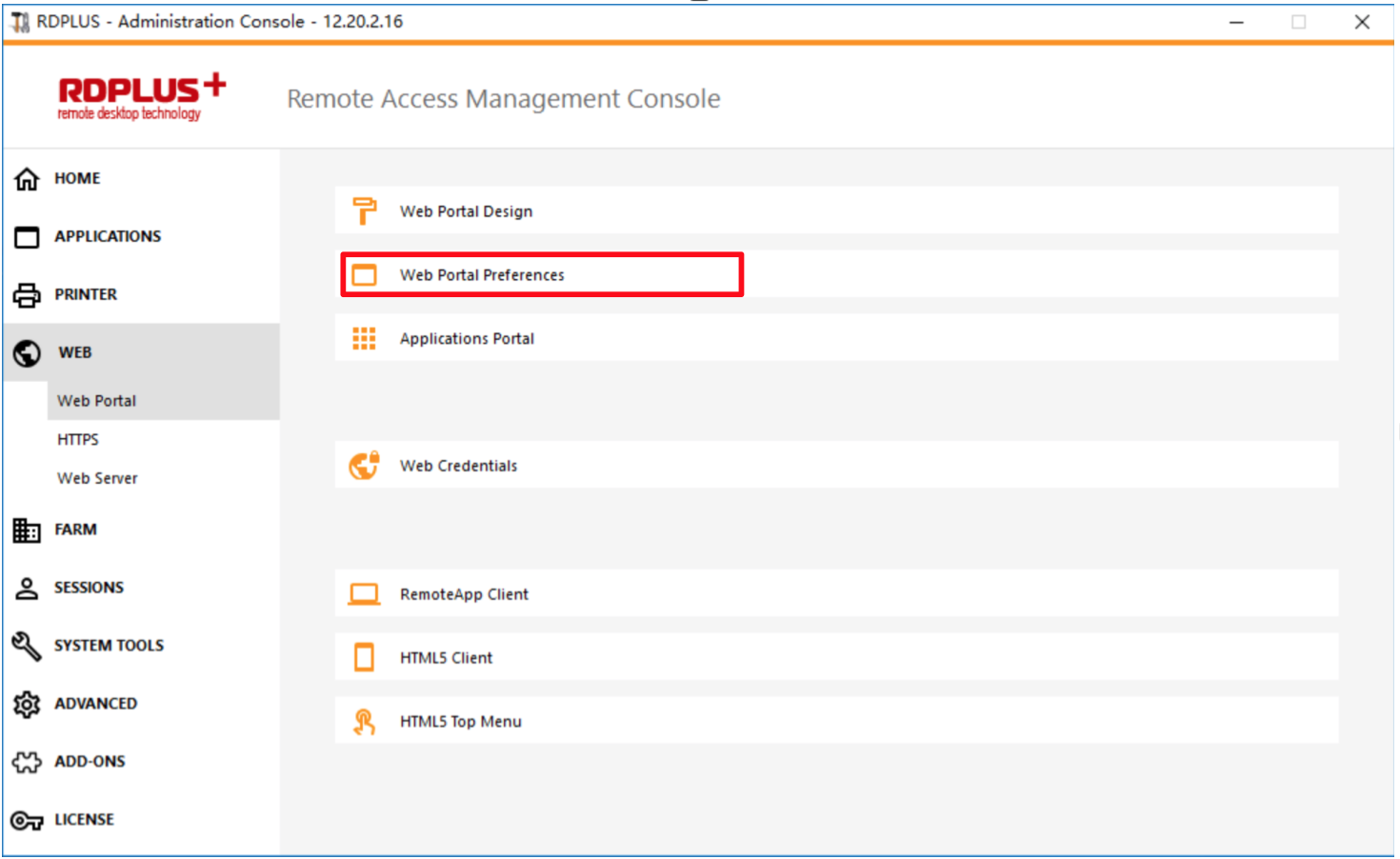Open the Applications section
Viewport: 1400px width, 859px height.
(x=107, y=236)
